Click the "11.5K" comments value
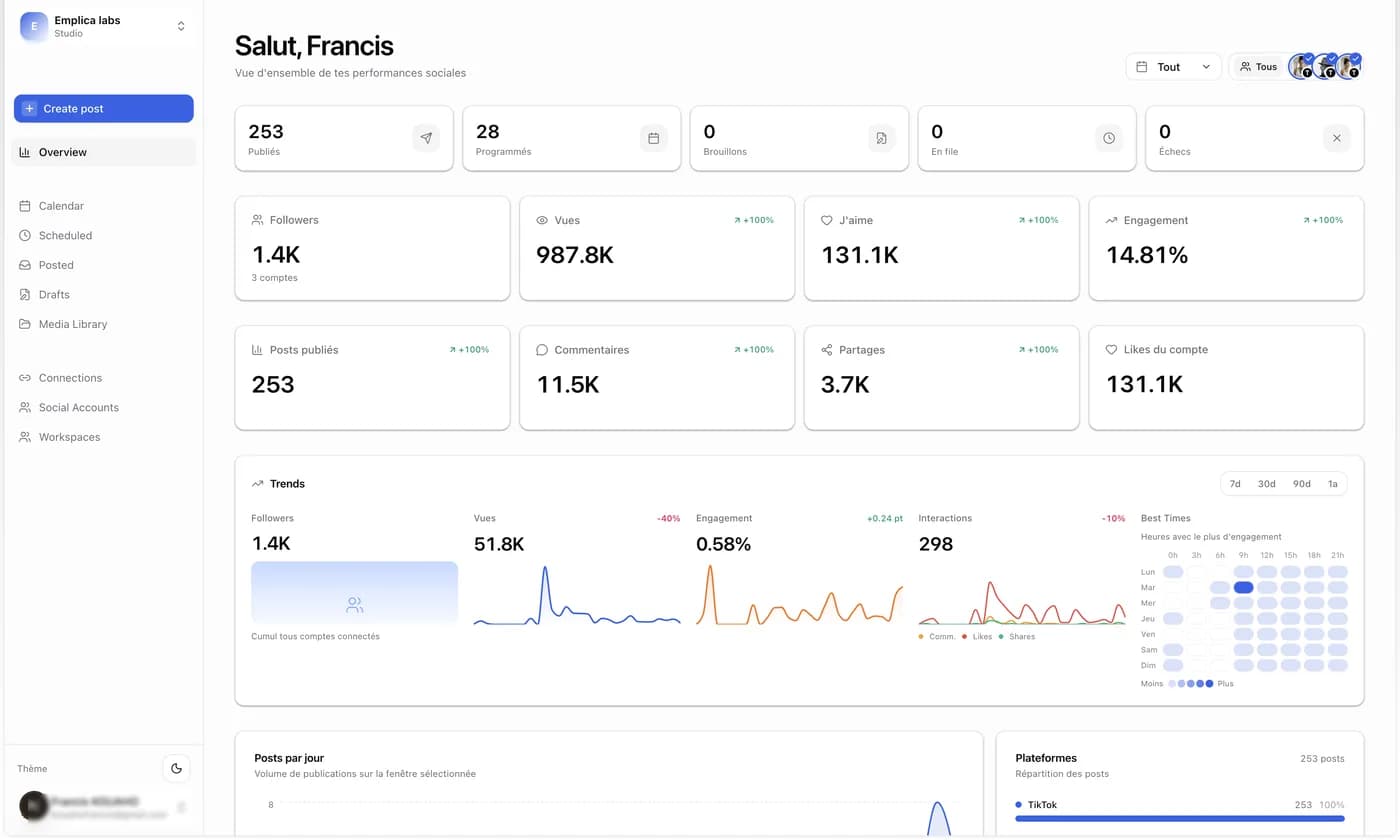 (x=568, y=385)
